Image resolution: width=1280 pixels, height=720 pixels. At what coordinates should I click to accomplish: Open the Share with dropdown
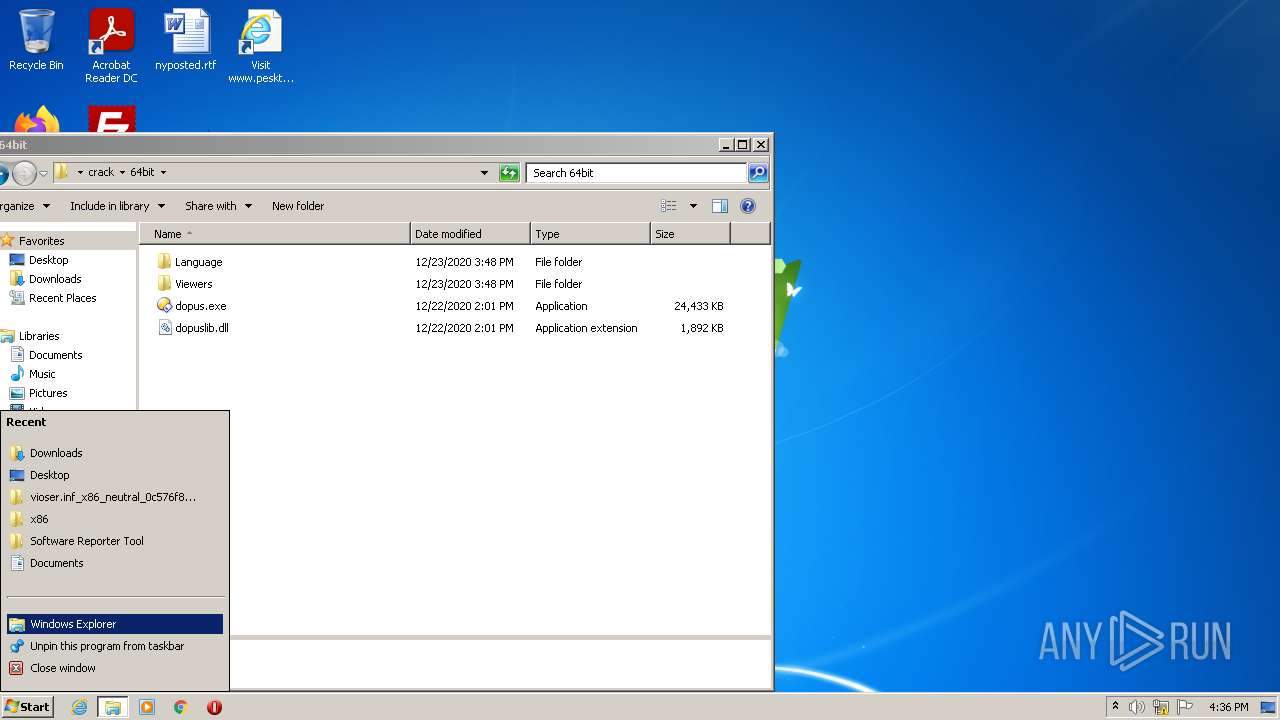[218, 206]
